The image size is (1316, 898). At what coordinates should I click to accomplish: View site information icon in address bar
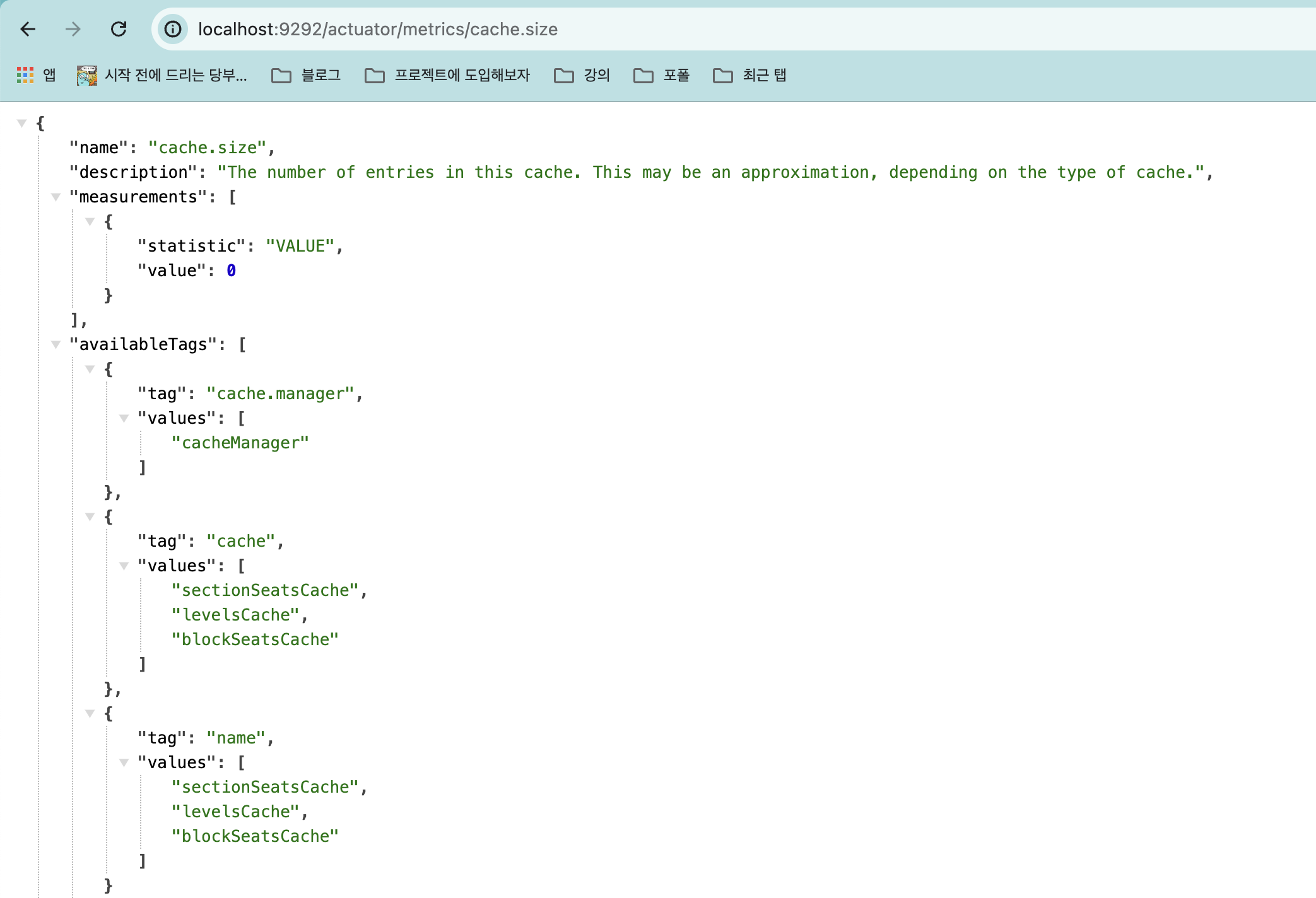(x=173, y=29)
